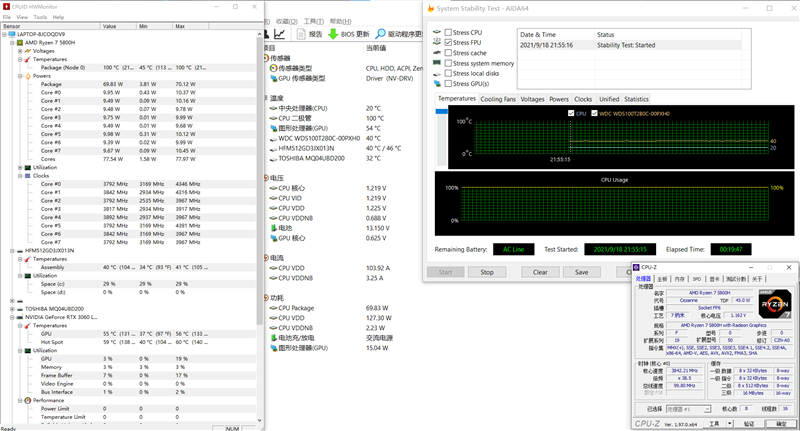This screenshot has width=800, height=431.
Task: Click the Voltages lightning icon in HWMonitor
Action: [x=28, y=51]
